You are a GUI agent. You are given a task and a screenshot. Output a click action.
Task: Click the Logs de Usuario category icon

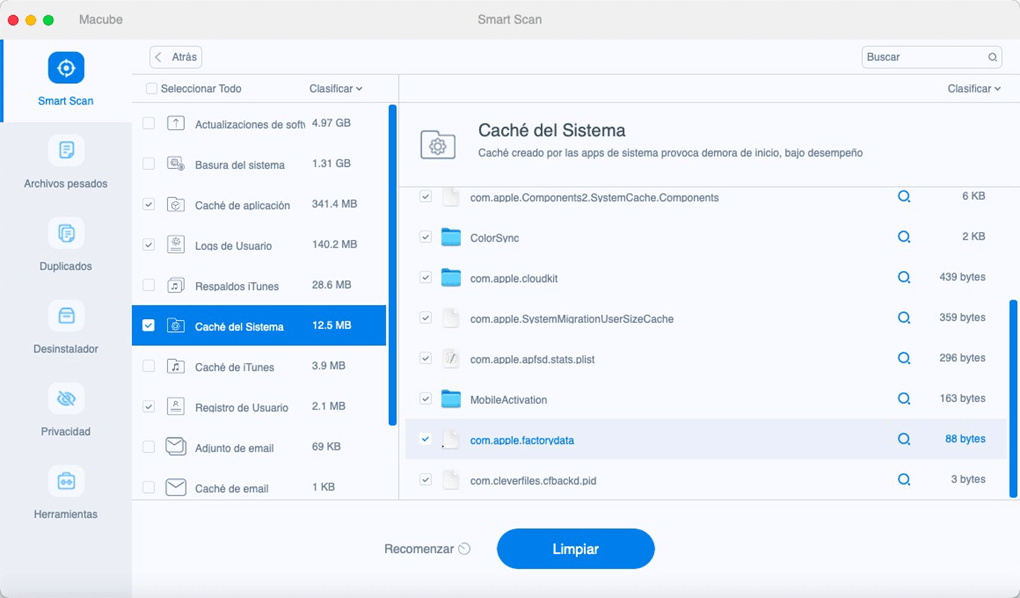point(176,245)
